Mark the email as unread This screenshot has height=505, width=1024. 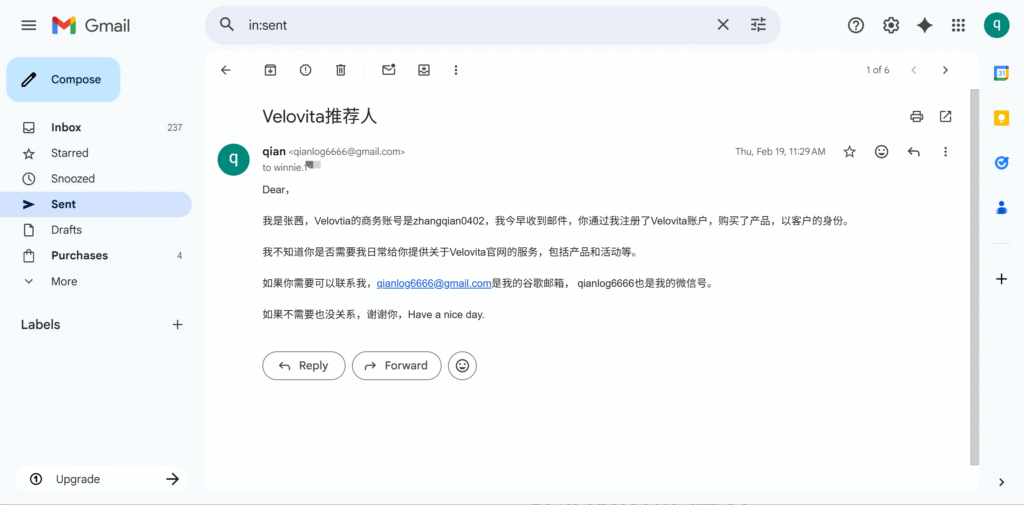point(389,70)
